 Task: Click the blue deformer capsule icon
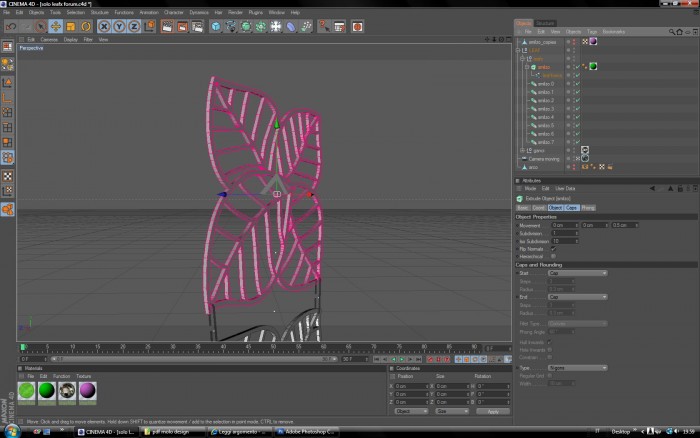point(291,26)
